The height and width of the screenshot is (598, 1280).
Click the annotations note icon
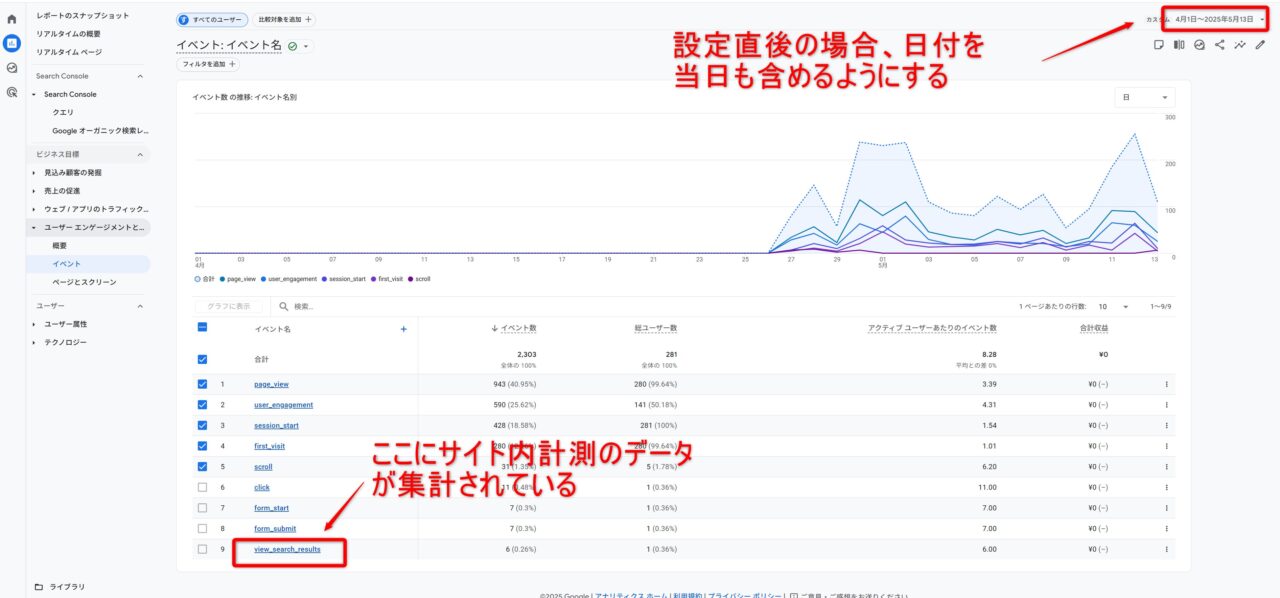click(1158, 45)
